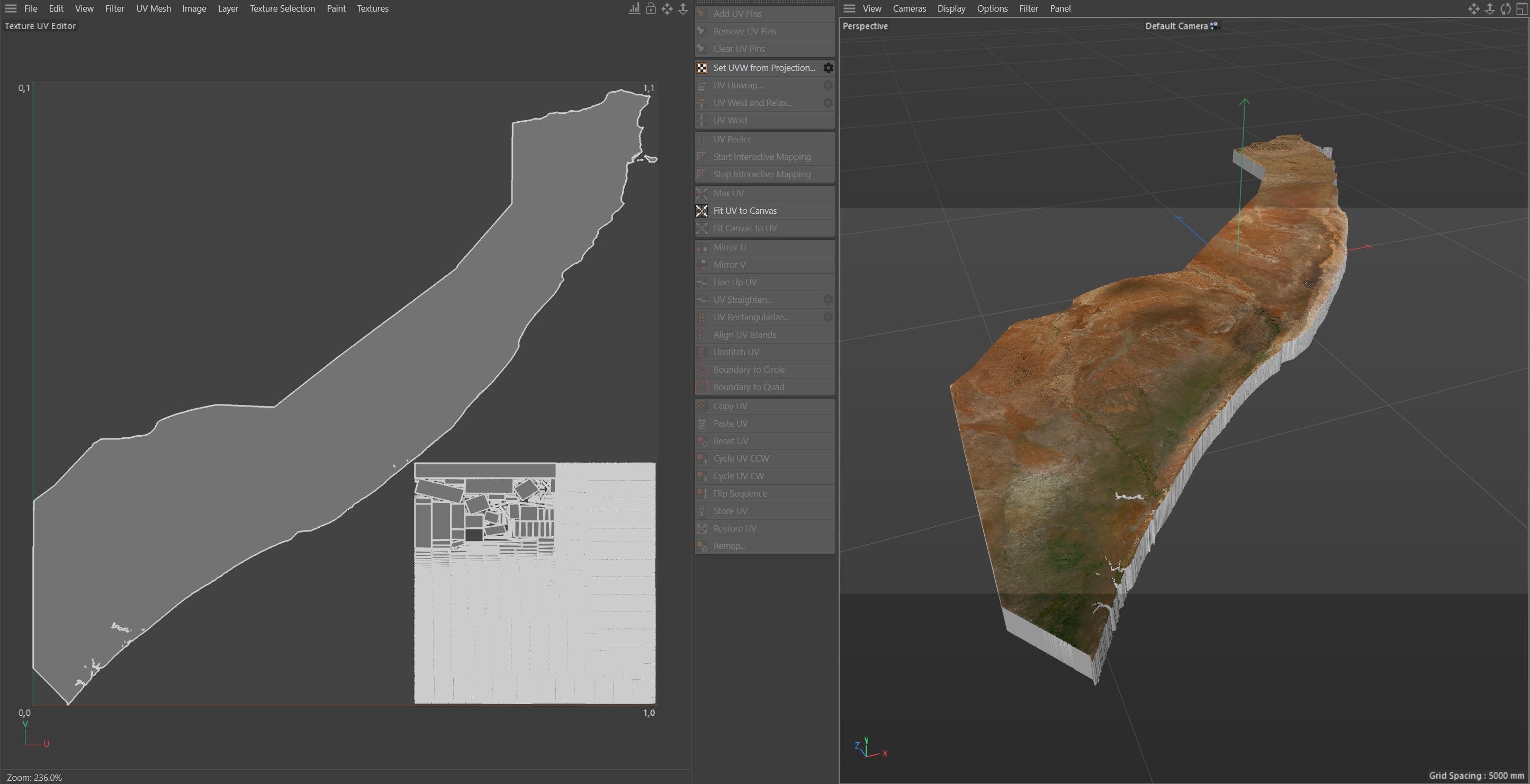Open the Perspective viewport hamburger menu
Screen dimensions: 1530x784
(x=849, y=8)
